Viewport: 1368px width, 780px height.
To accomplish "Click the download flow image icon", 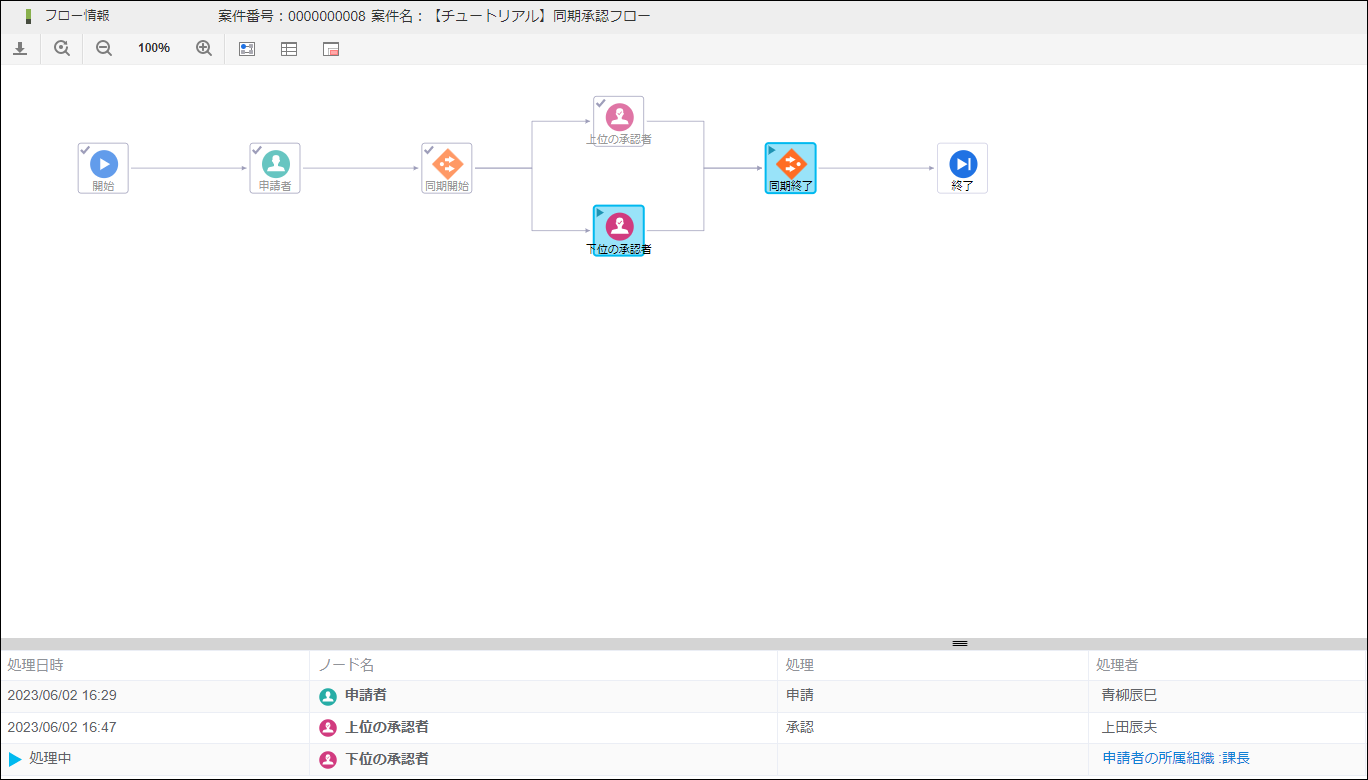I will coord(20,48).
